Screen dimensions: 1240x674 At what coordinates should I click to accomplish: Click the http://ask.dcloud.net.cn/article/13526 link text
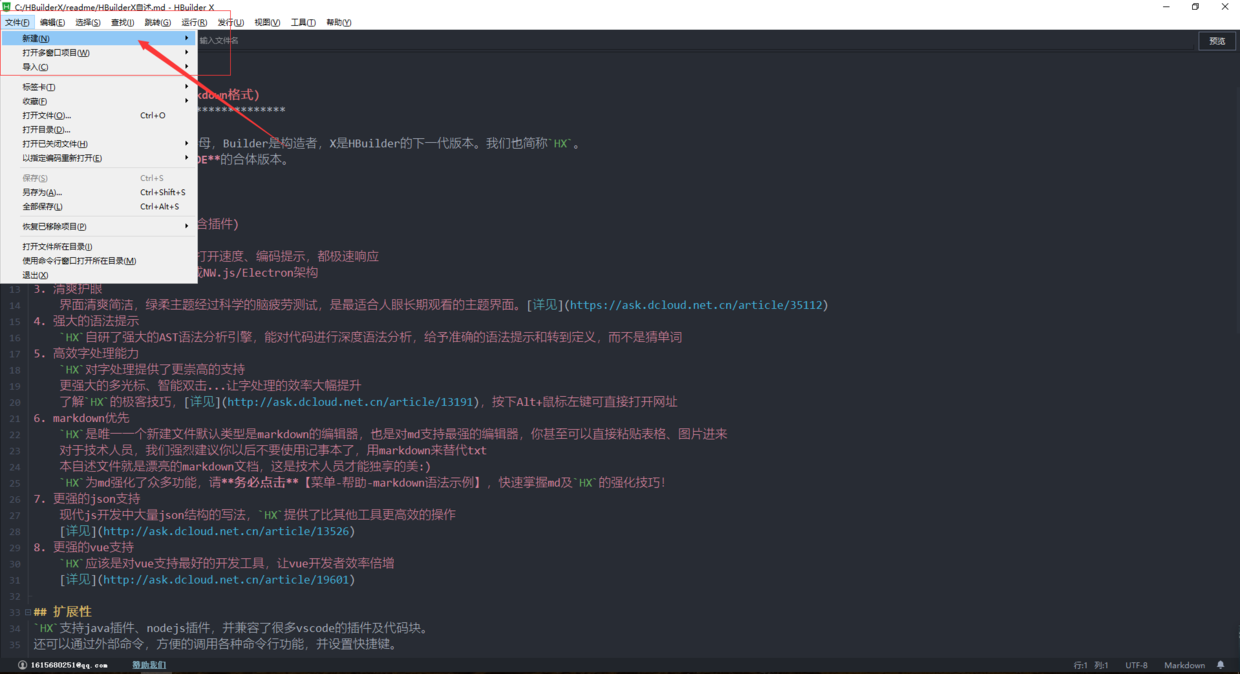(224, 531)
